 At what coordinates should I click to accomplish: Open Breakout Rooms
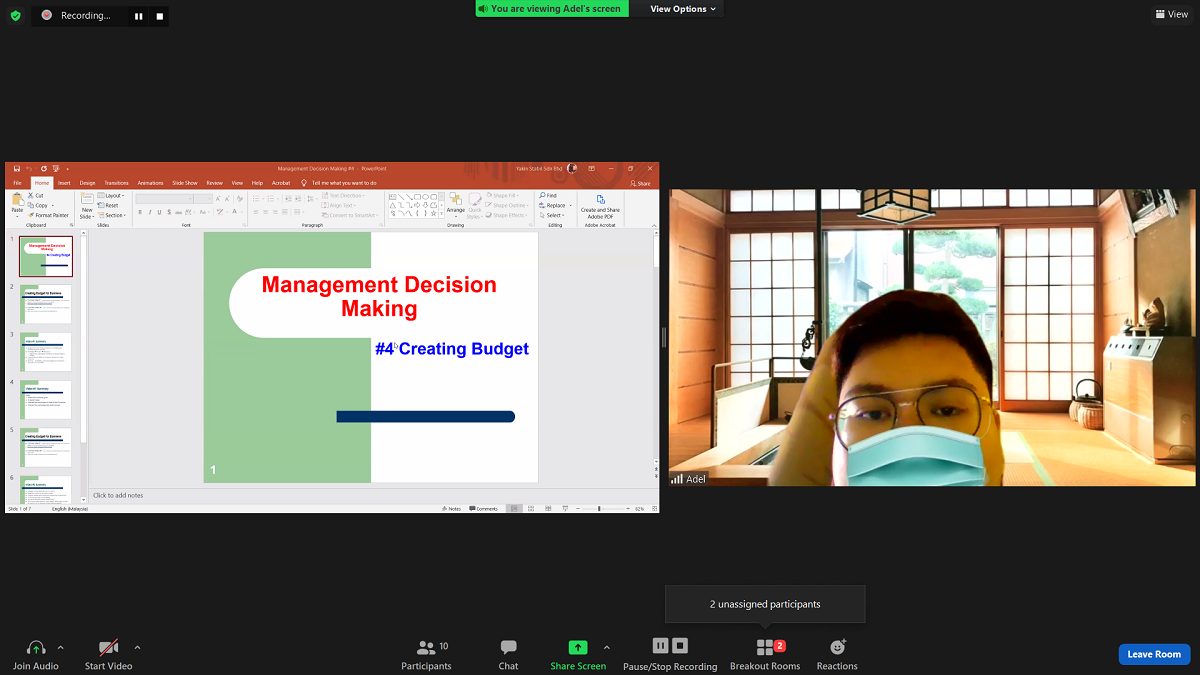pos(765,655)
